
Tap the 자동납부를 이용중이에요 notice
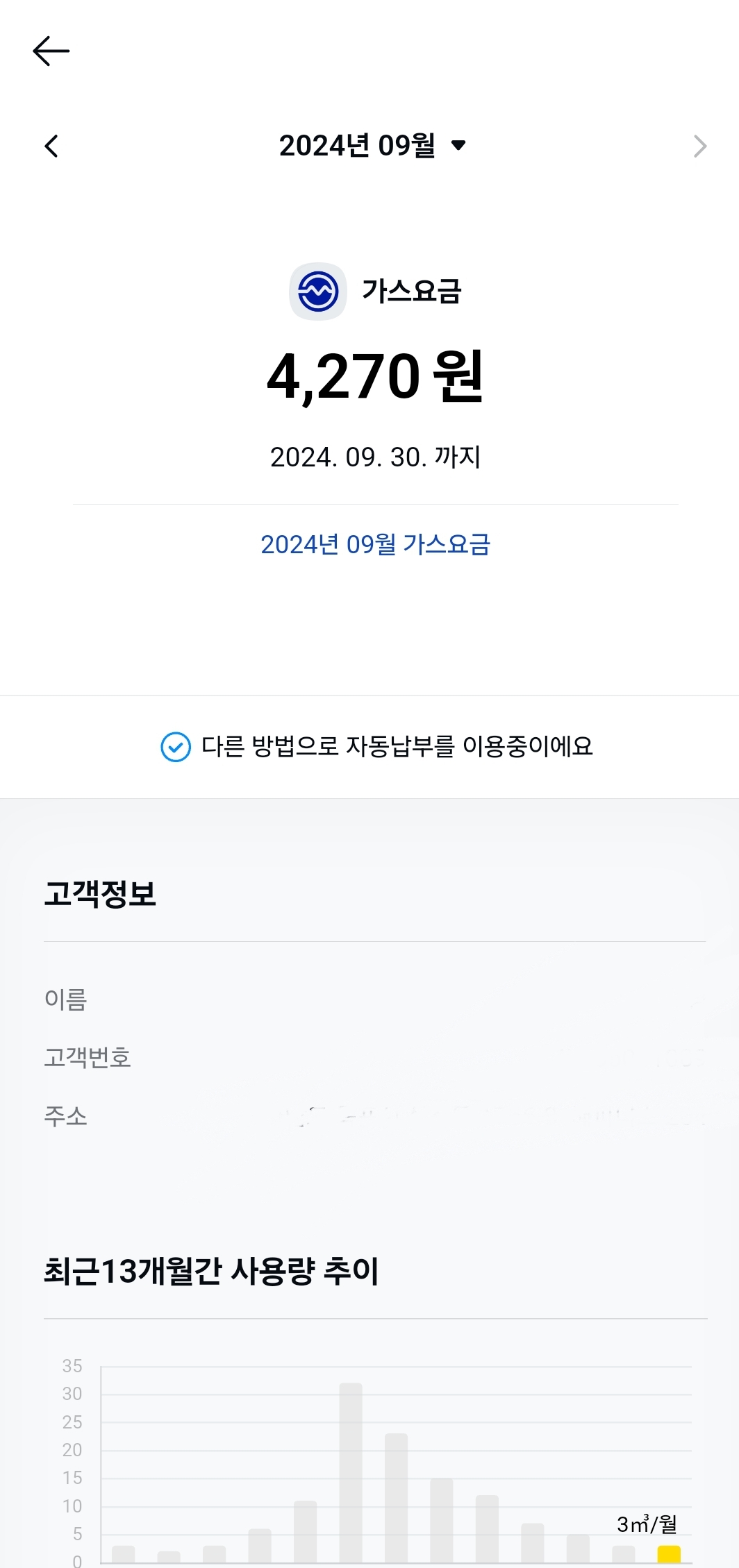[x=397, y=747]
